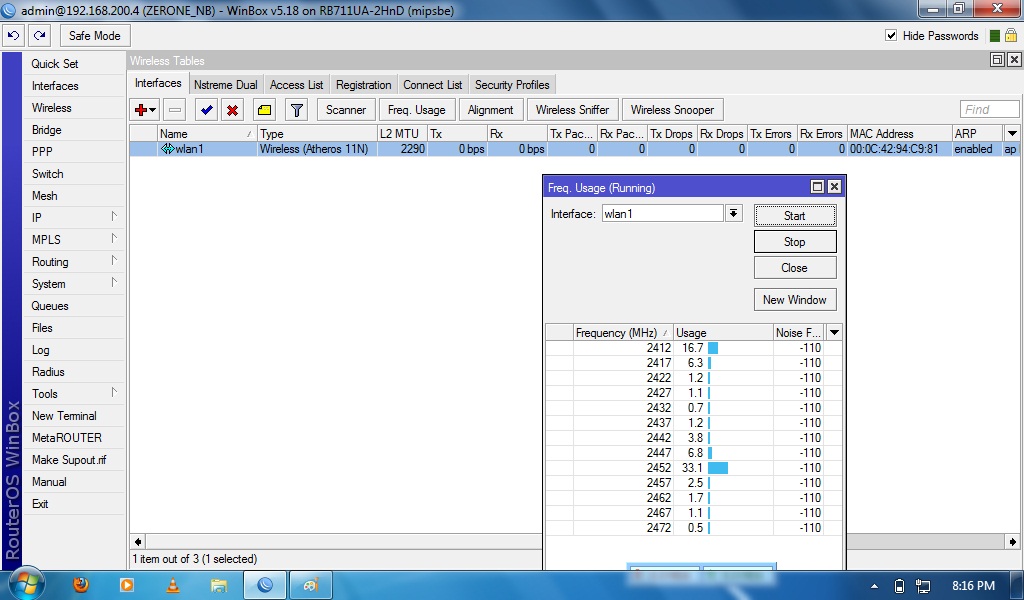Screen dimensions: 1024x600
Task: Click the battery icon in system tray
Action: [899, 586]
